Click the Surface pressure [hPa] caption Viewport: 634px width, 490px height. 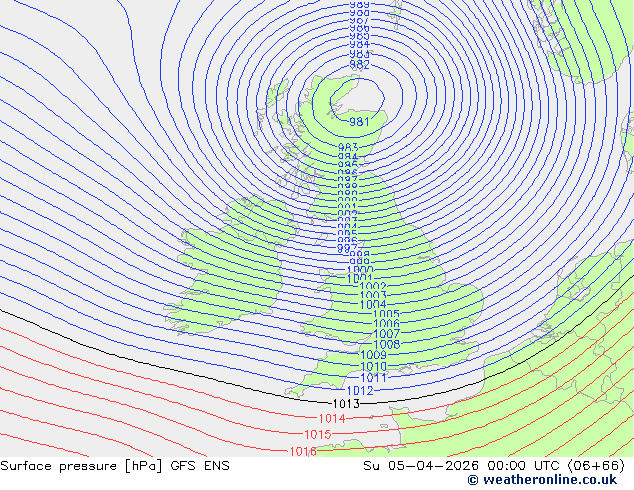pos(81,466)
